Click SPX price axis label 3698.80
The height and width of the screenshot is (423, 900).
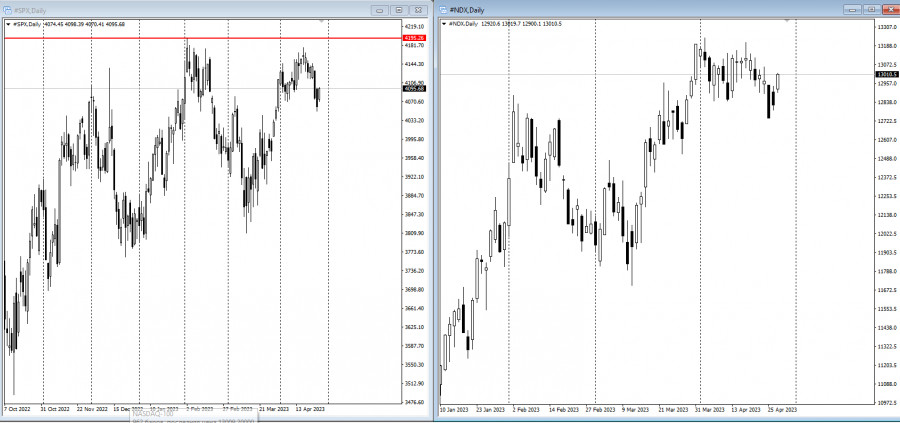pos(414,290)
